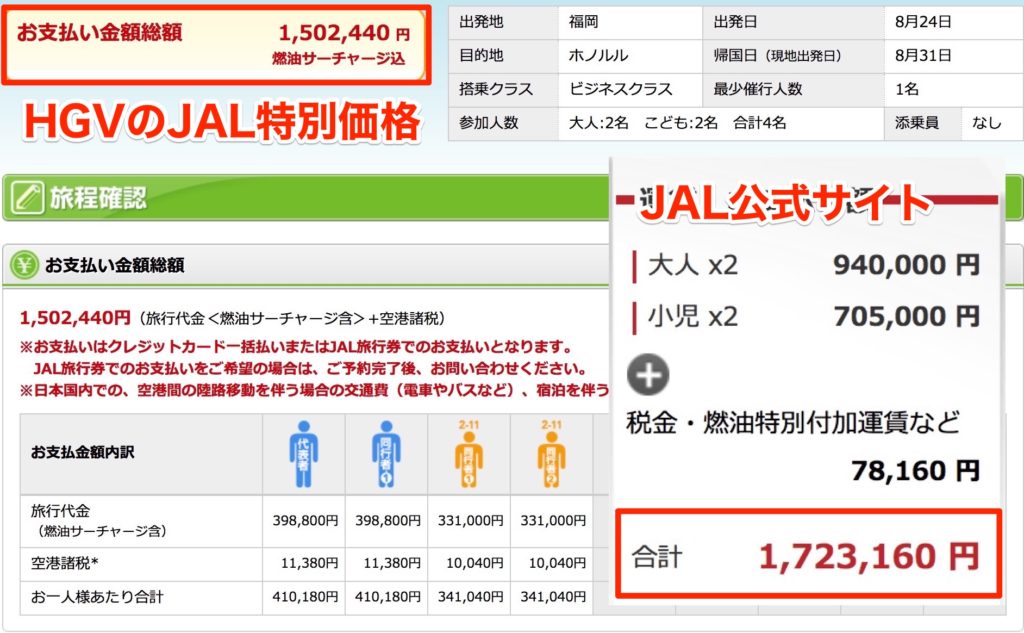This screenshot has width=1024, height=633.
Task: Click the 78,160 円 taxes amount
Action: pyautogui.click(x=916, y=470)
